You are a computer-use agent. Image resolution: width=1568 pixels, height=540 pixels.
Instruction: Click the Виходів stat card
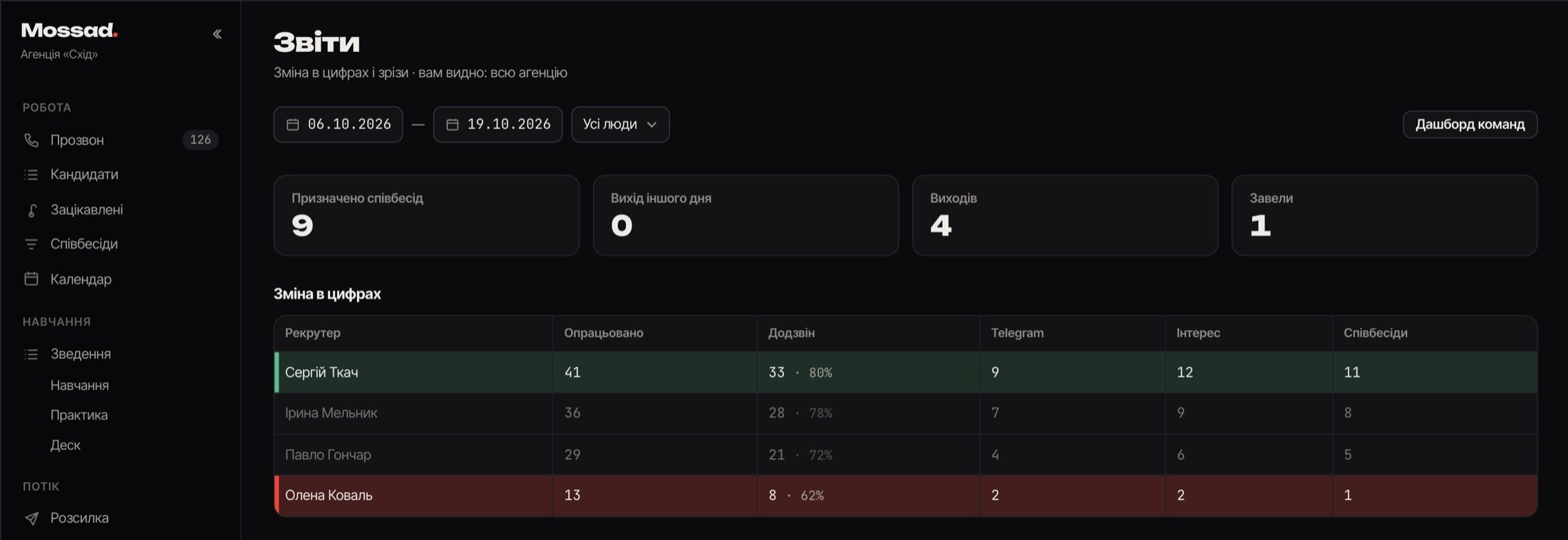(x=1065, y=215)
